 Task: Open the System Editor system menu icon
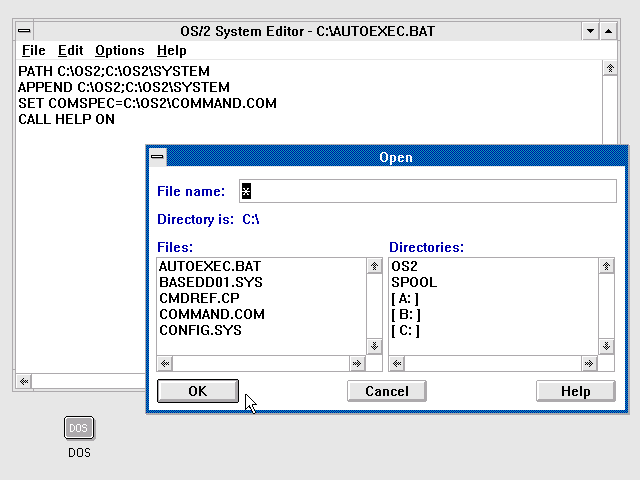[24, 31]
